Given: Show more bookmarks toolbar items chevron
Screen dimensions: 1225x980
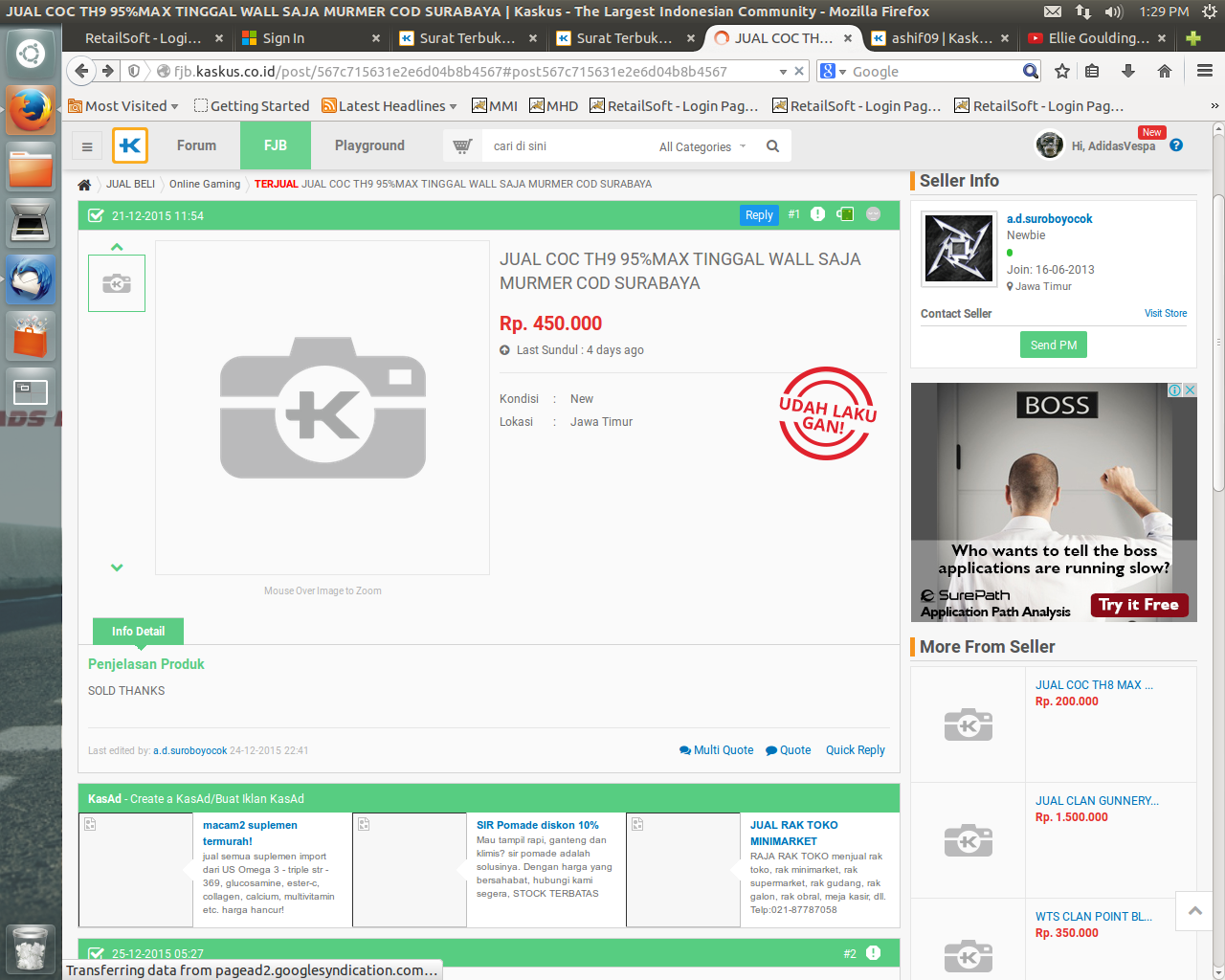Looking at the screenshot, I should click(x=1214, y=106).
